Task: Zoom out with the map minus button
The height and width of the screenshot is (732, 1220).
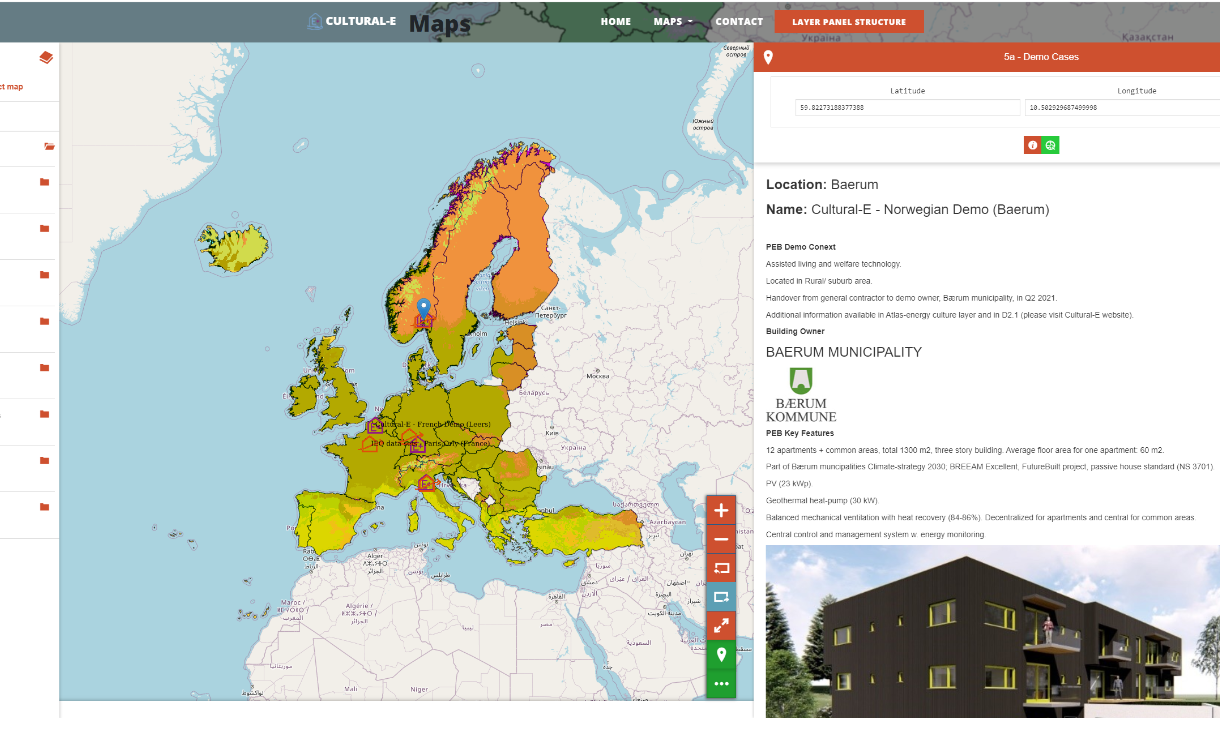Action: pyautogui.click(x=721, y=539)
